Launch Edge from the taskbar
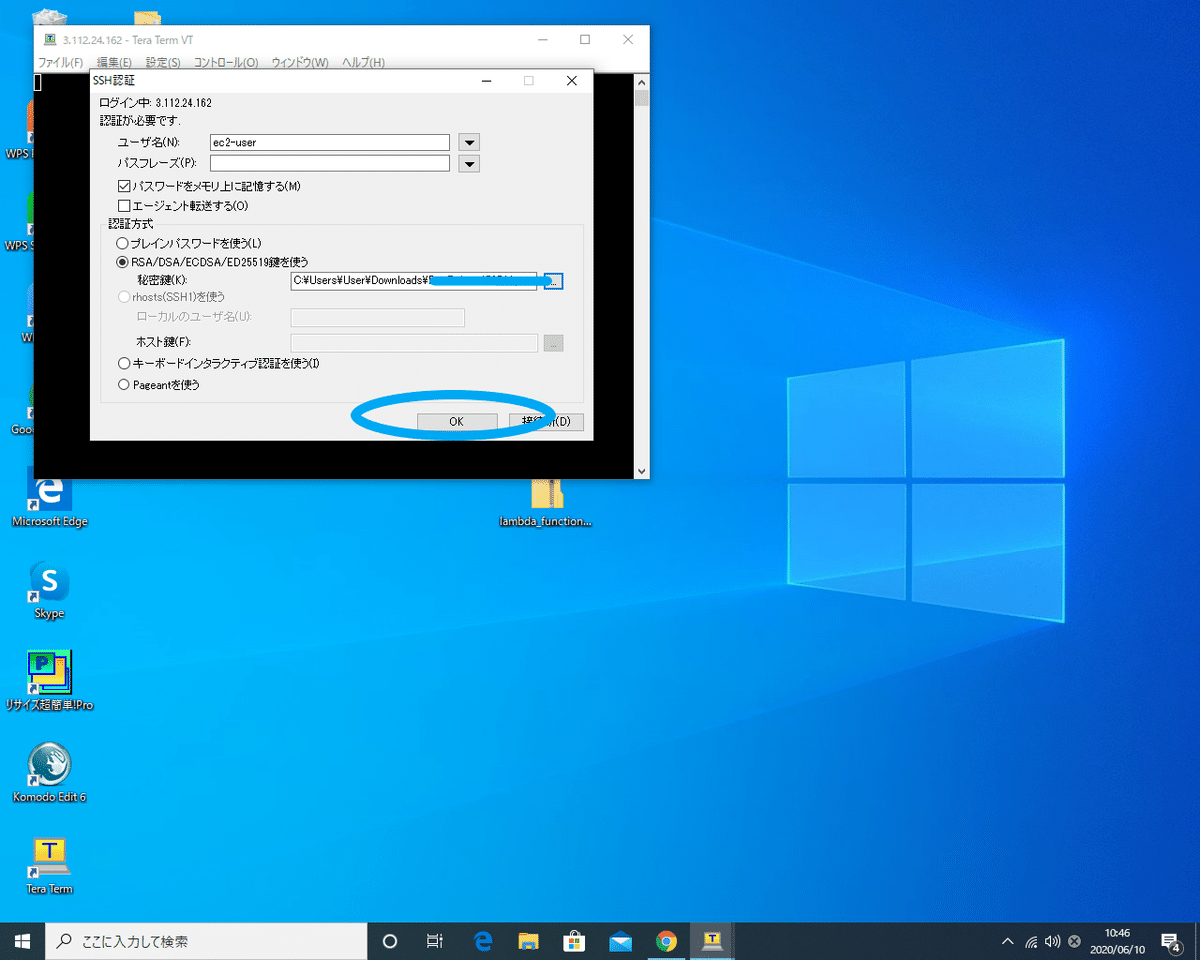 click(482, 941)
